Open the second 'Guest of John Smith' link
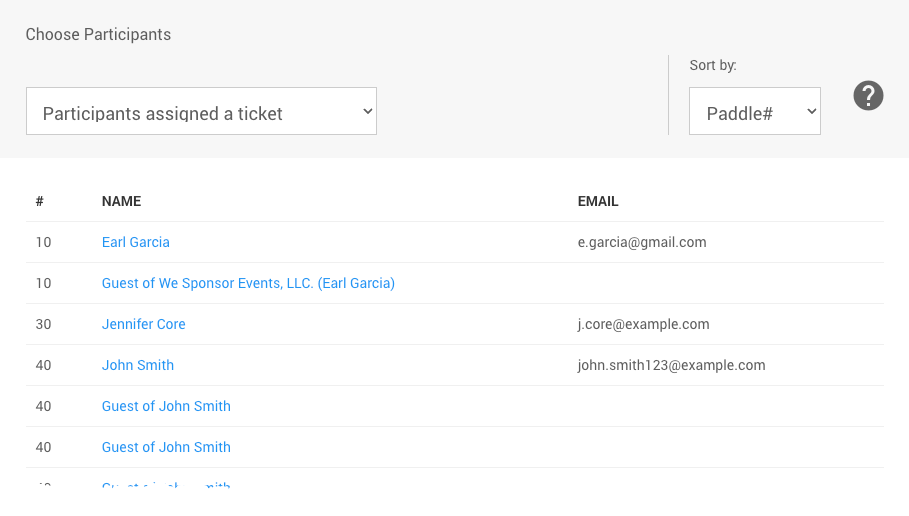Image resolution: width=909 pixels, height=516 pixels. coord(166,447)
